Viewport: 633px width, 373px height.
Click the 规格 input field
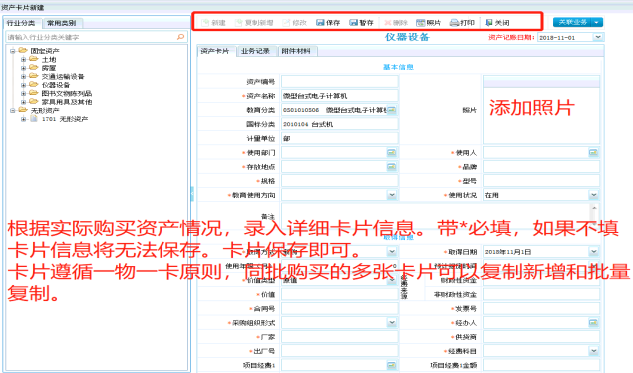pos(340,181)
